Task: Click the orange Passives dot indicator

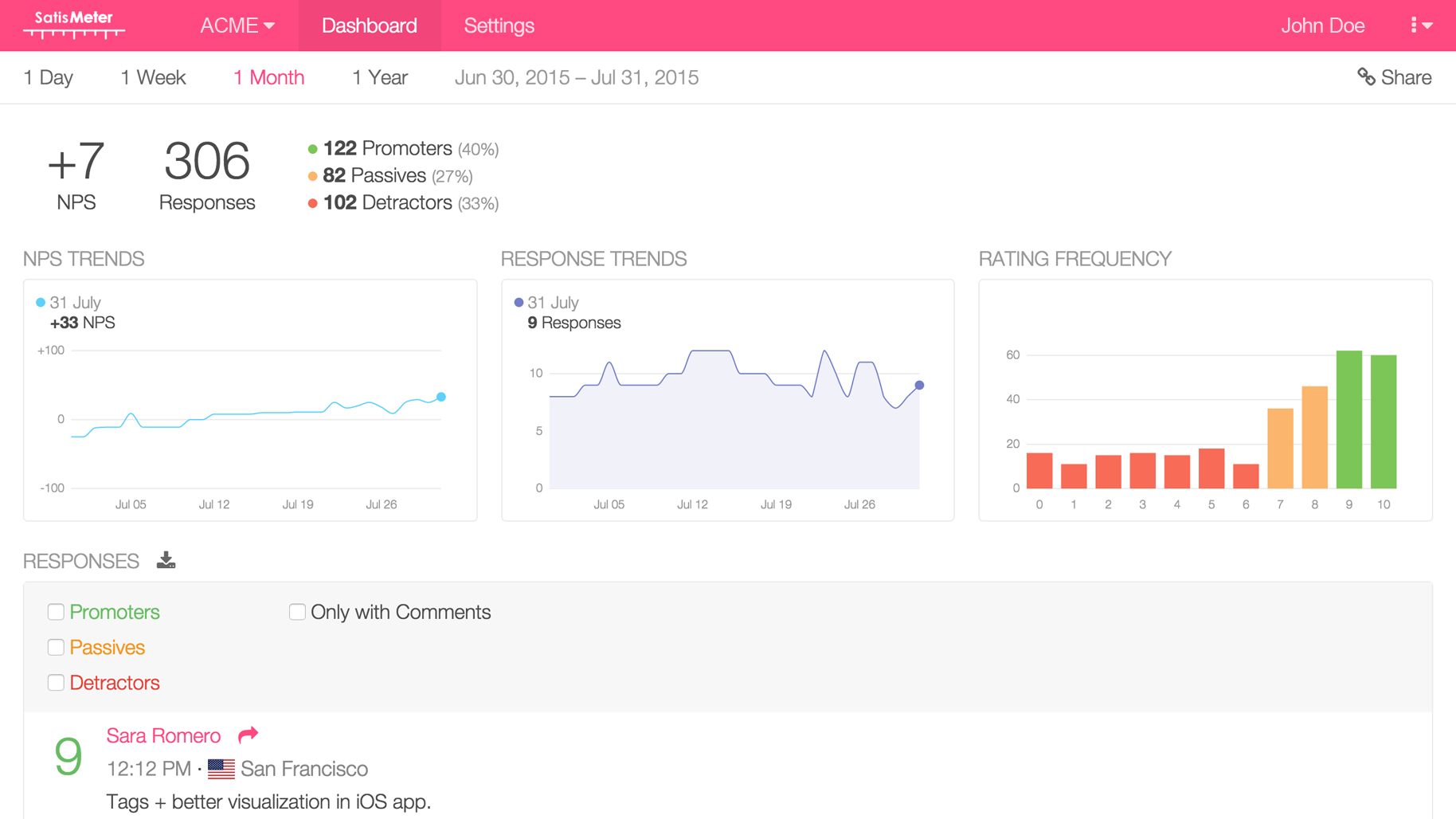Action: [311, 175]
